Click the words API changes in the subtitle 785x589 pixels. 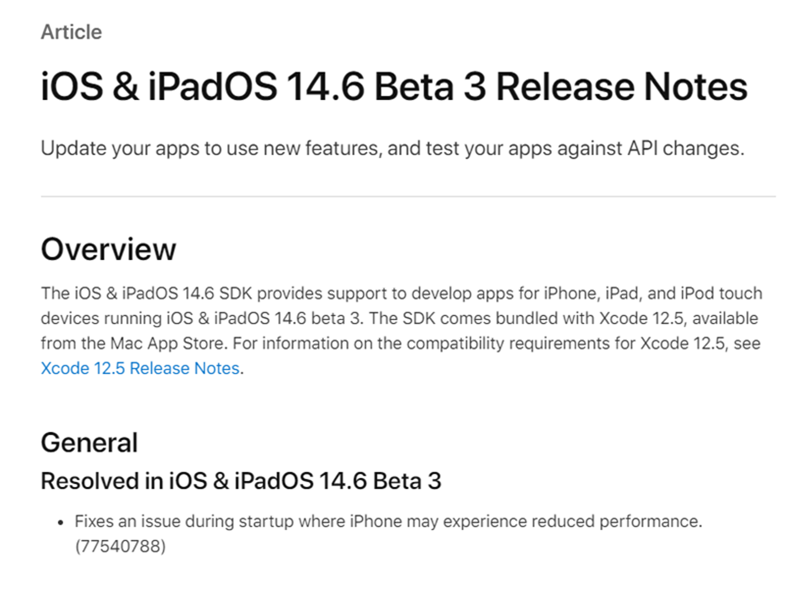(685, 149)
